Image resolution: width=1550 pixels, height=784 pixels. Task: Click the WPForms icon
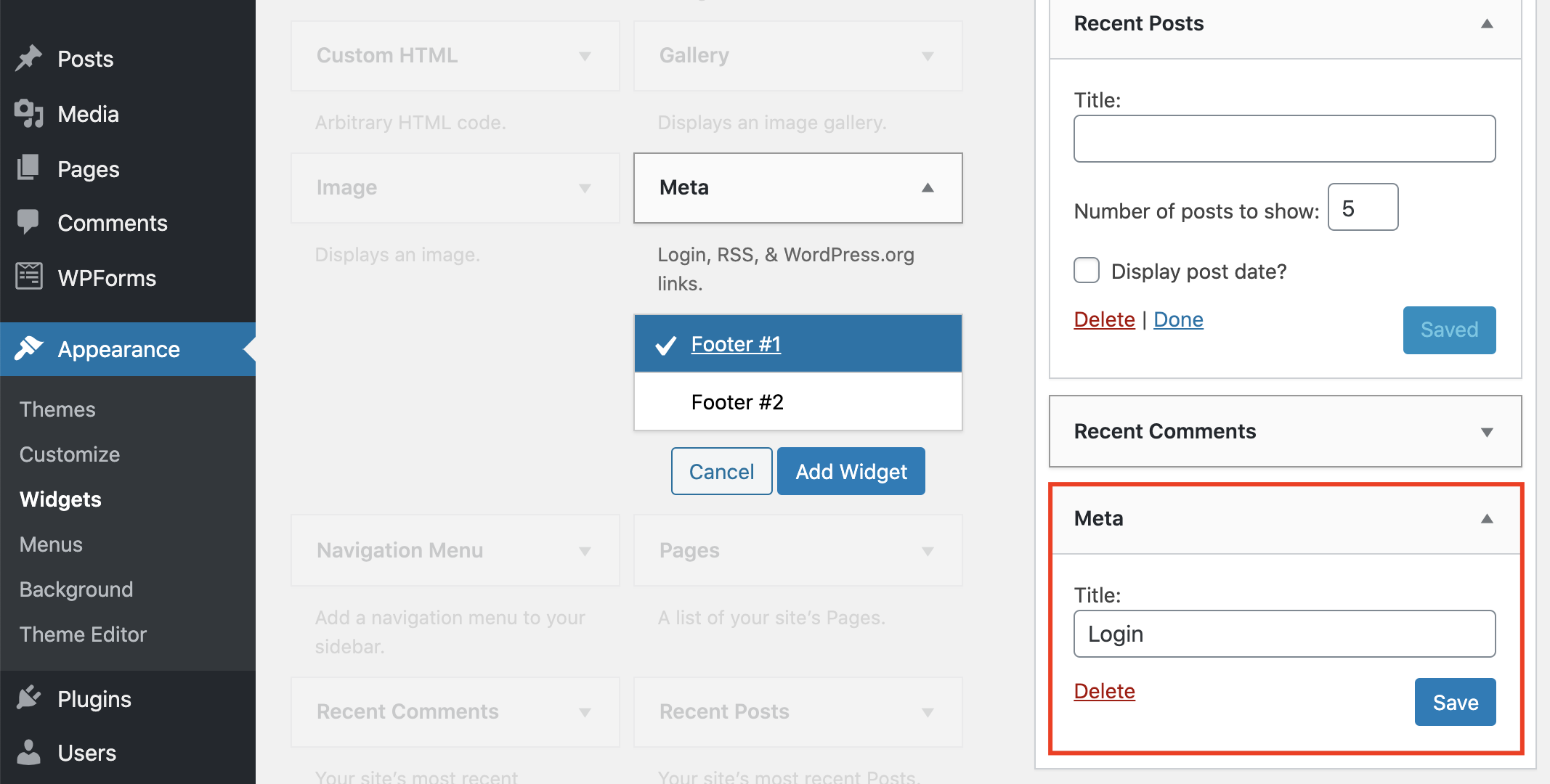[28, 277]
